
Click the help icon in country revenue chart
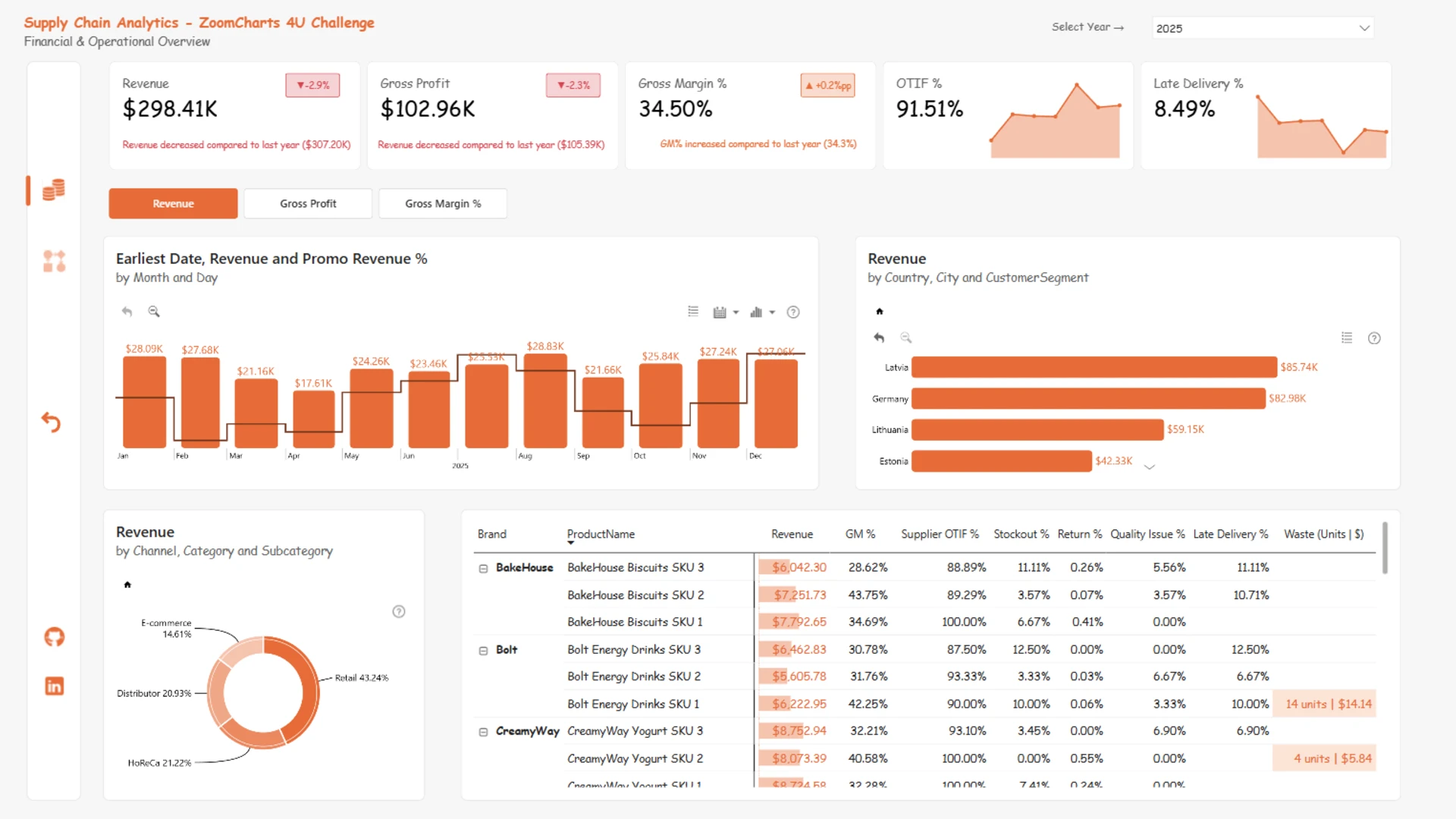click(1374, 338)
